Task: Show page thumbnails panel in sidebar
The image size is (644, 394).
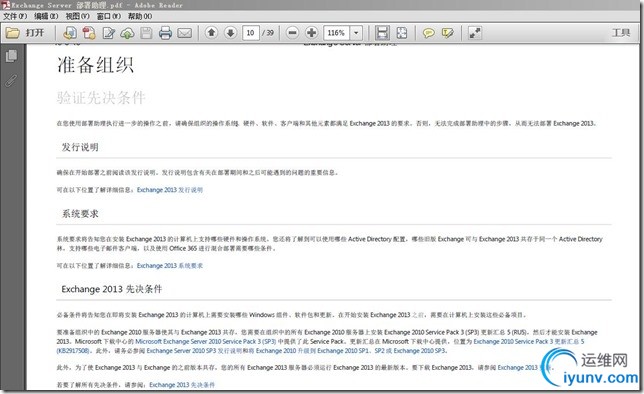Action: coord(12,56)
